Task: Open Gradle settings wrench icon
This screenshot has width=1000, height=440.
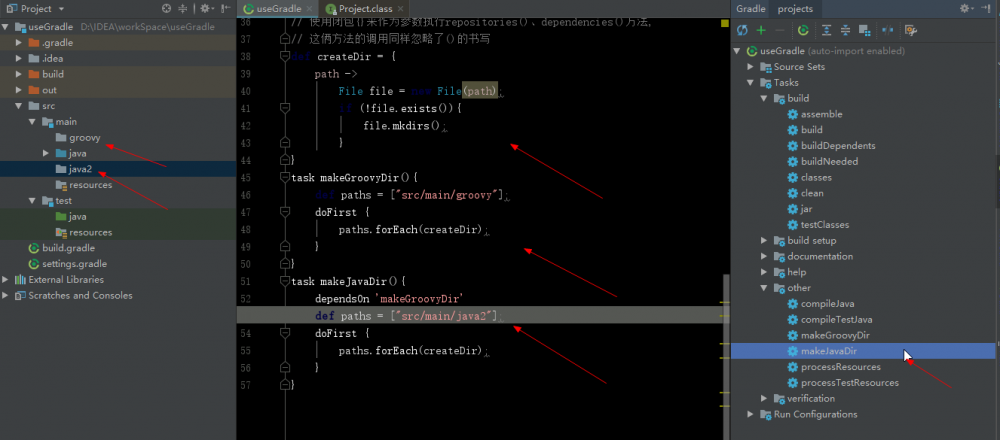Action: tap(911, 30)
